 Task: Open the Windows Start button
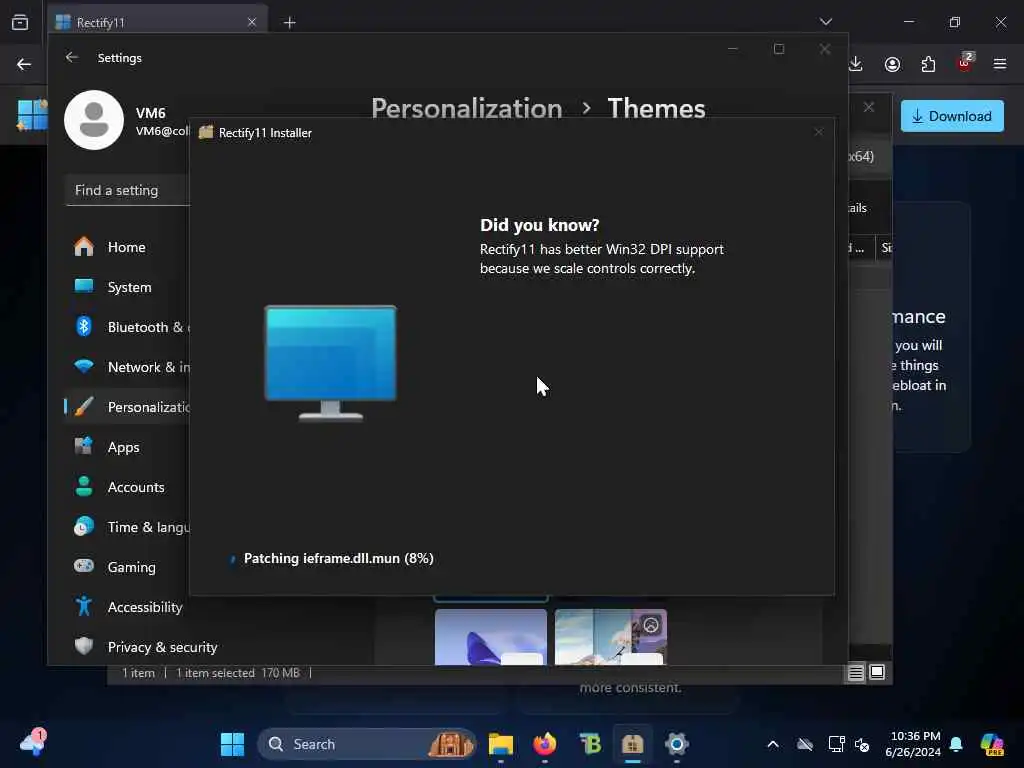coord(232,744)
